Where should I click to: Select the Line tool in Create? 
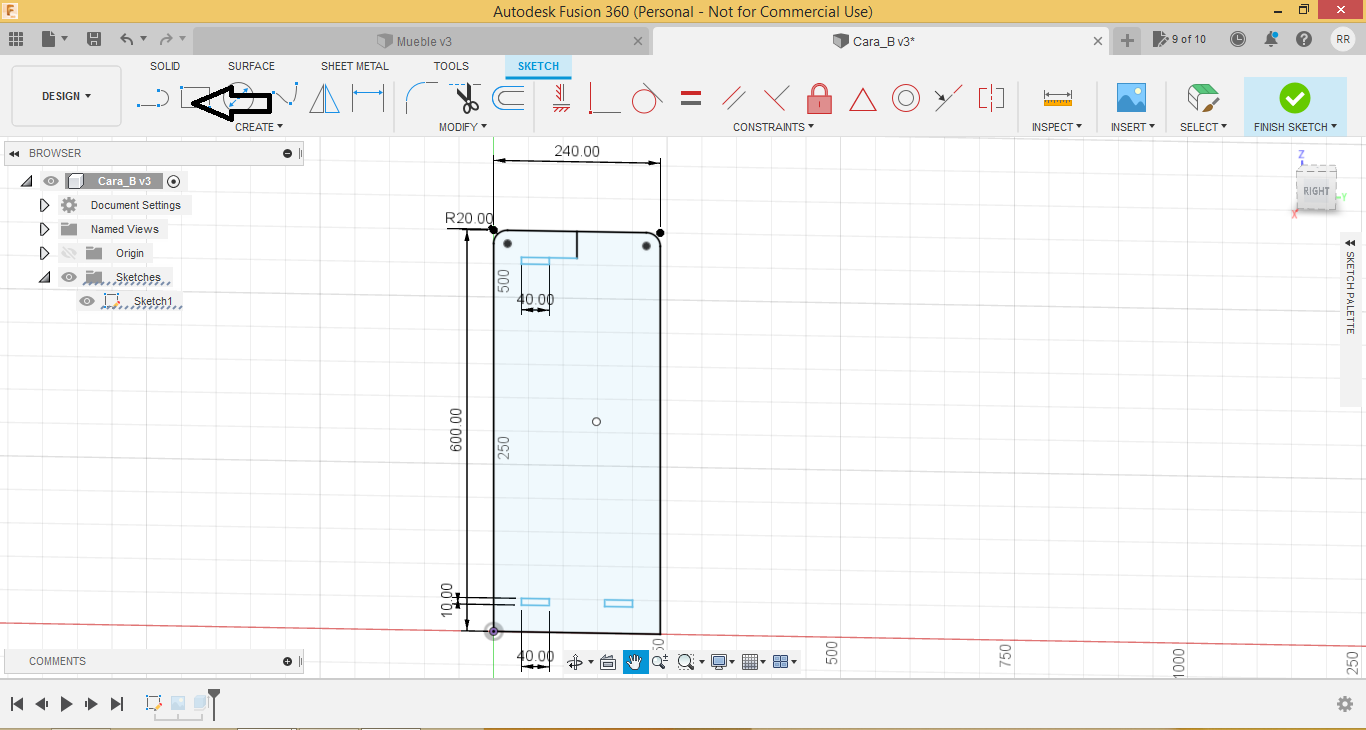point(153,98)
